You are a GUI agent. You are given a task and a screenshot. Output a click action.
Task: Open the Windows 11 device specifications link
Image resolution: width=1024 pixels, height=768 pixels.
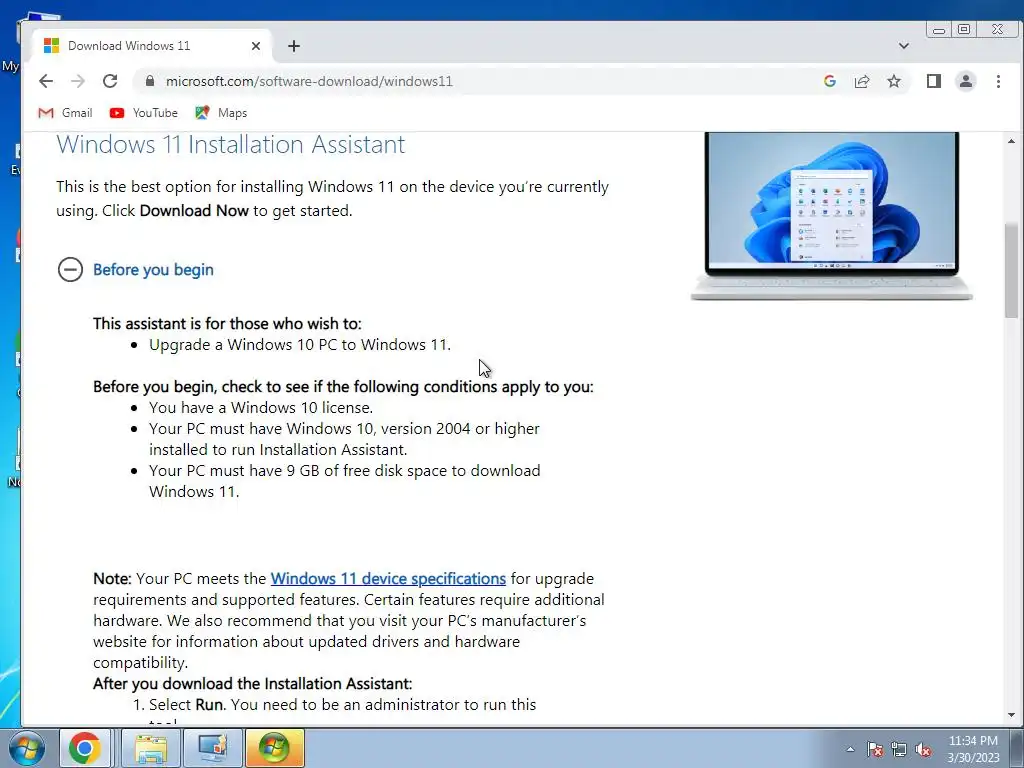(388, 579)
